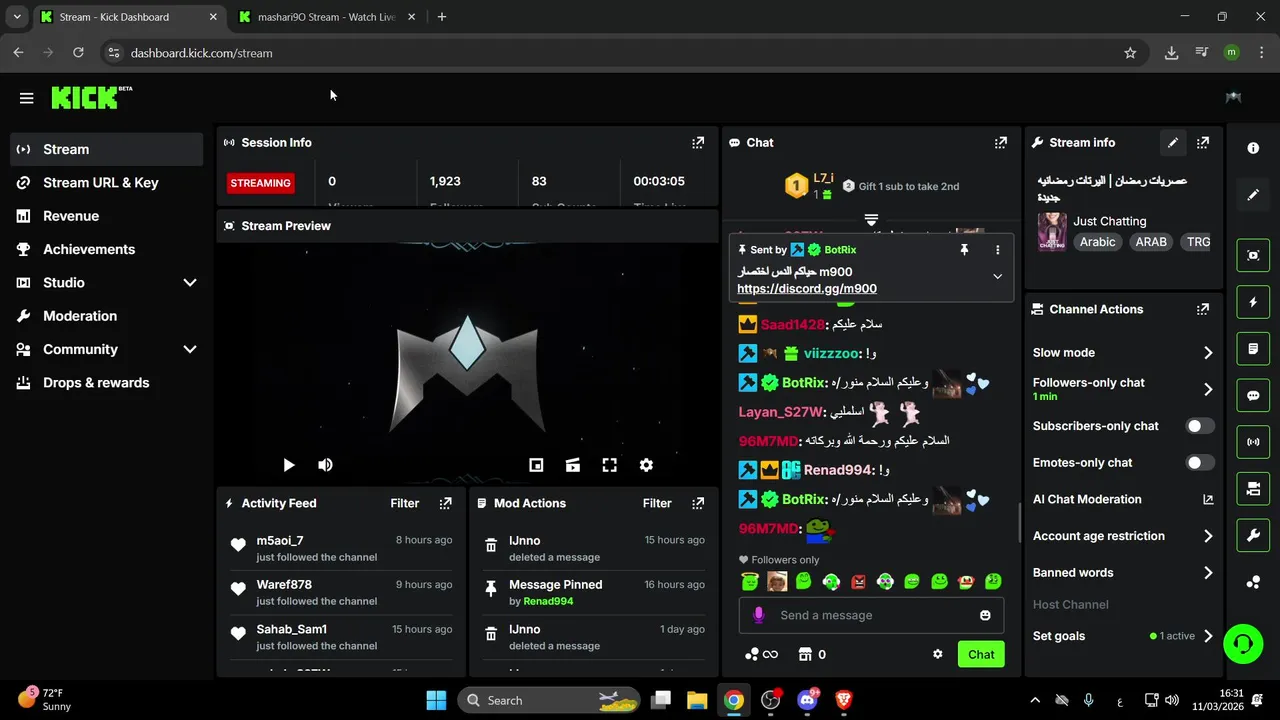The height and width of the screenshot is (720, 1280).
Task: Pop out the Mod Actions panel
Action: coord(698,503)
